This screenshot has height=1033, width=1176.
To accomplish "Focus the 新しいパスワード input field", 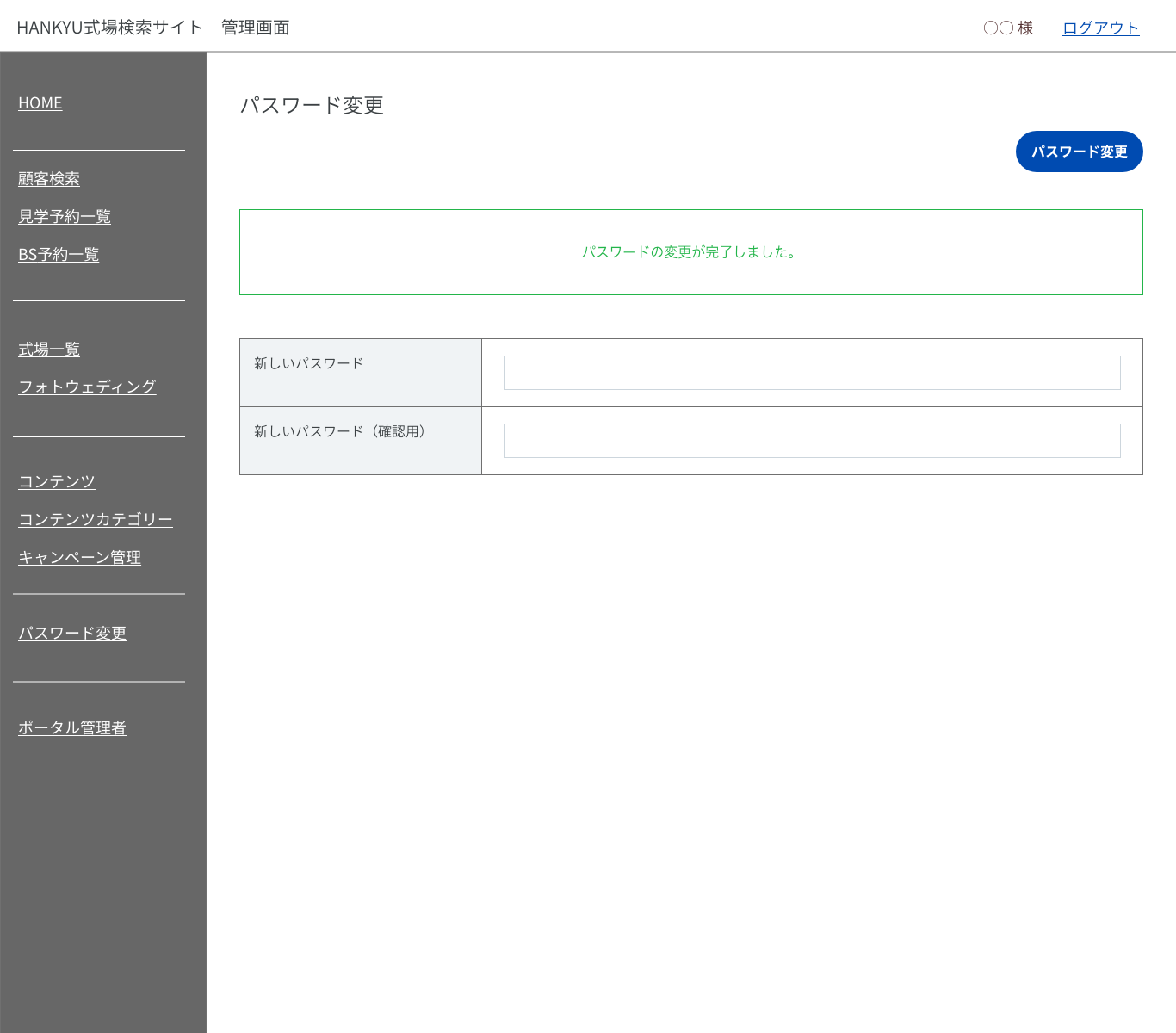I will (x=812, y=373).
